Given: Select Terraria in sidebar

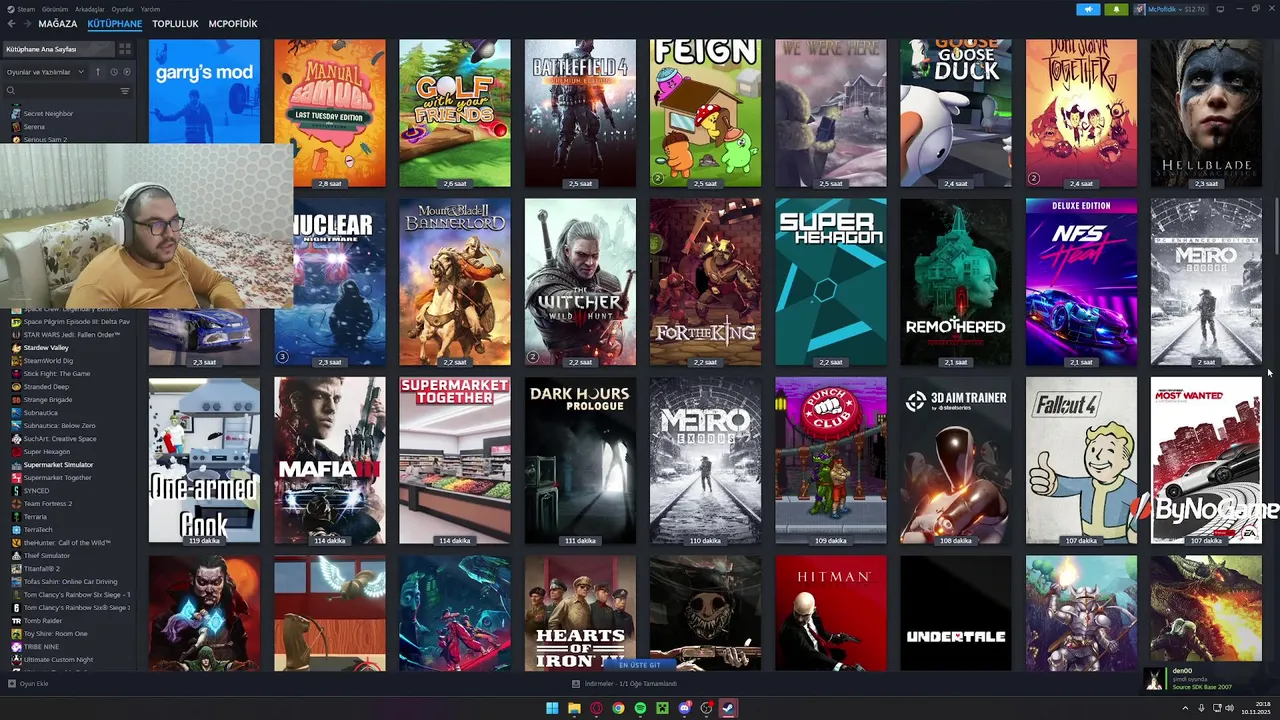Looking at the screenshot, I should coord(35,516).
